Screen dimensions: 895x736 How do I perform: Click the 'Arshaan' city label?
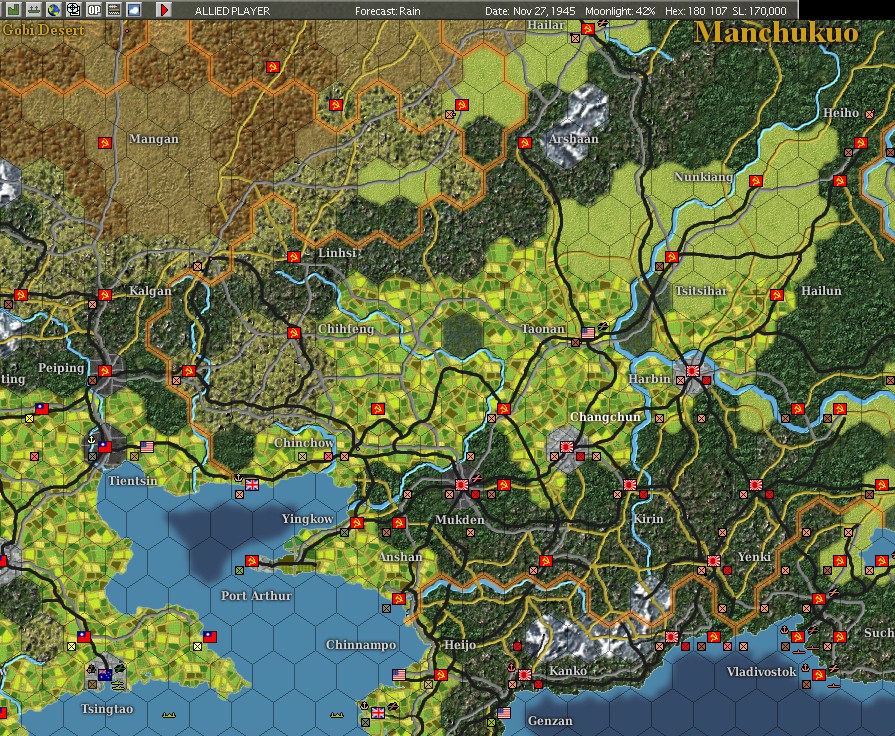pyautogui.click(x=574, y=139)
